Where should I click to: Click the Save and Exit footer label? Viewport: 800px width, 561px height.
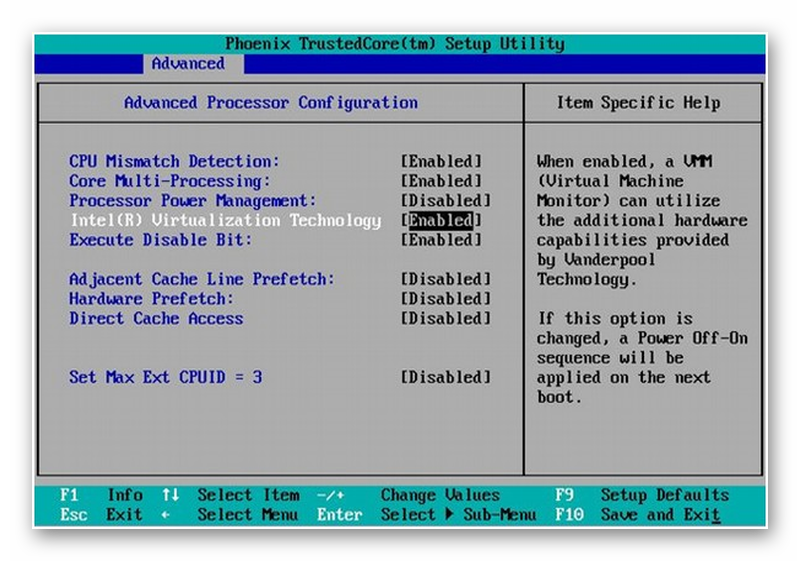pyautogui.click(x=661, y=515)
